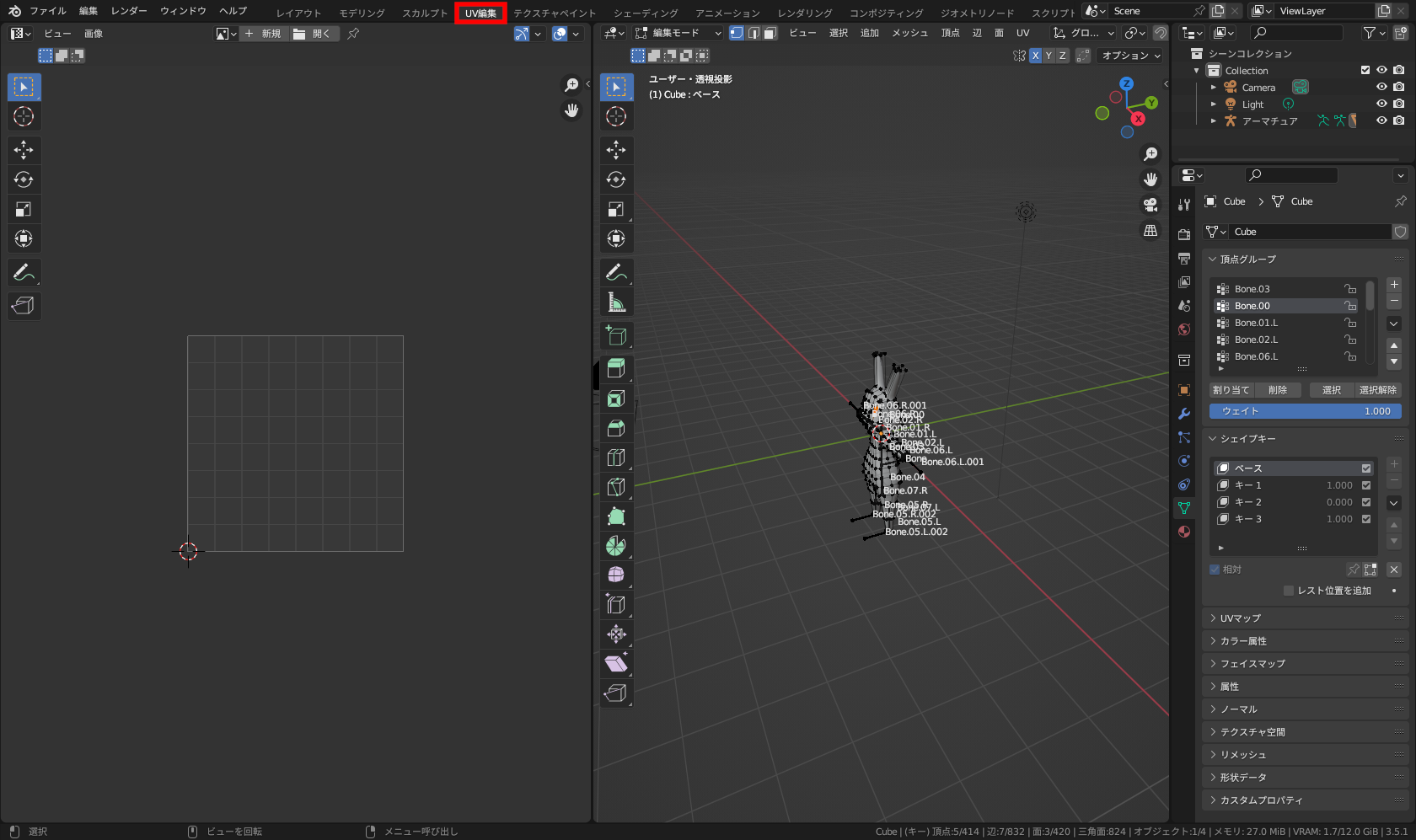Open the Modifier properties wrench tab
Viewport: 1416px width, 840px height.
click(x=1184, y=414)
